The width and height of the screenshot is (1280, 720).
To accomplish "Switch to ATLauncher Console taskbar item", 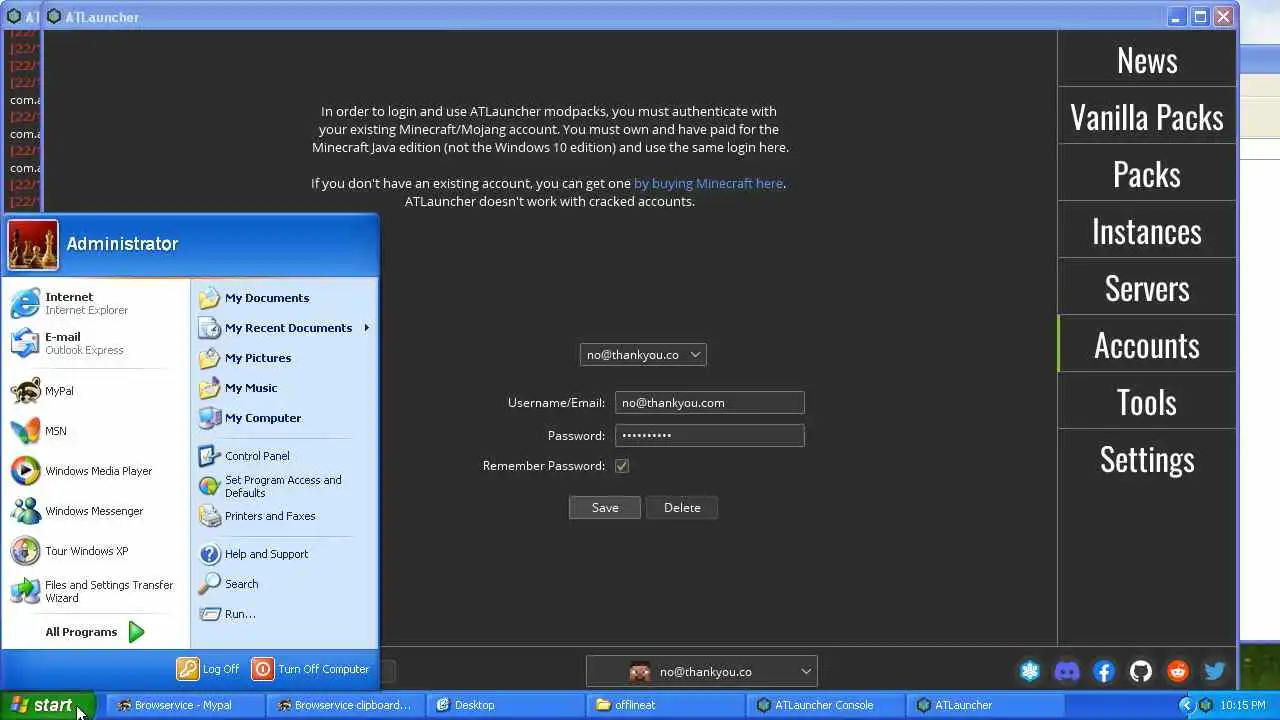I will click(x=825, y=705).
